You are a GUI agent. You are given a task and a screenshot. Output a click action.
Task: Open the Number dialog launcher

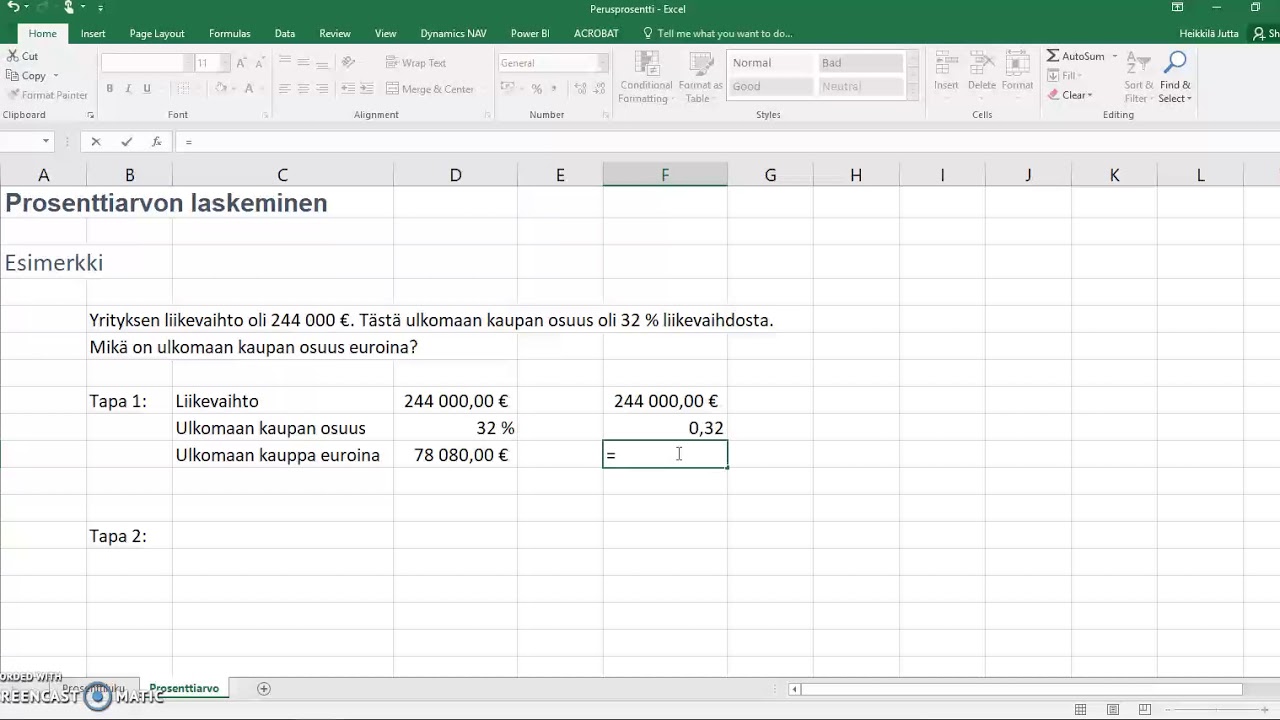click(x=606, y=116)
